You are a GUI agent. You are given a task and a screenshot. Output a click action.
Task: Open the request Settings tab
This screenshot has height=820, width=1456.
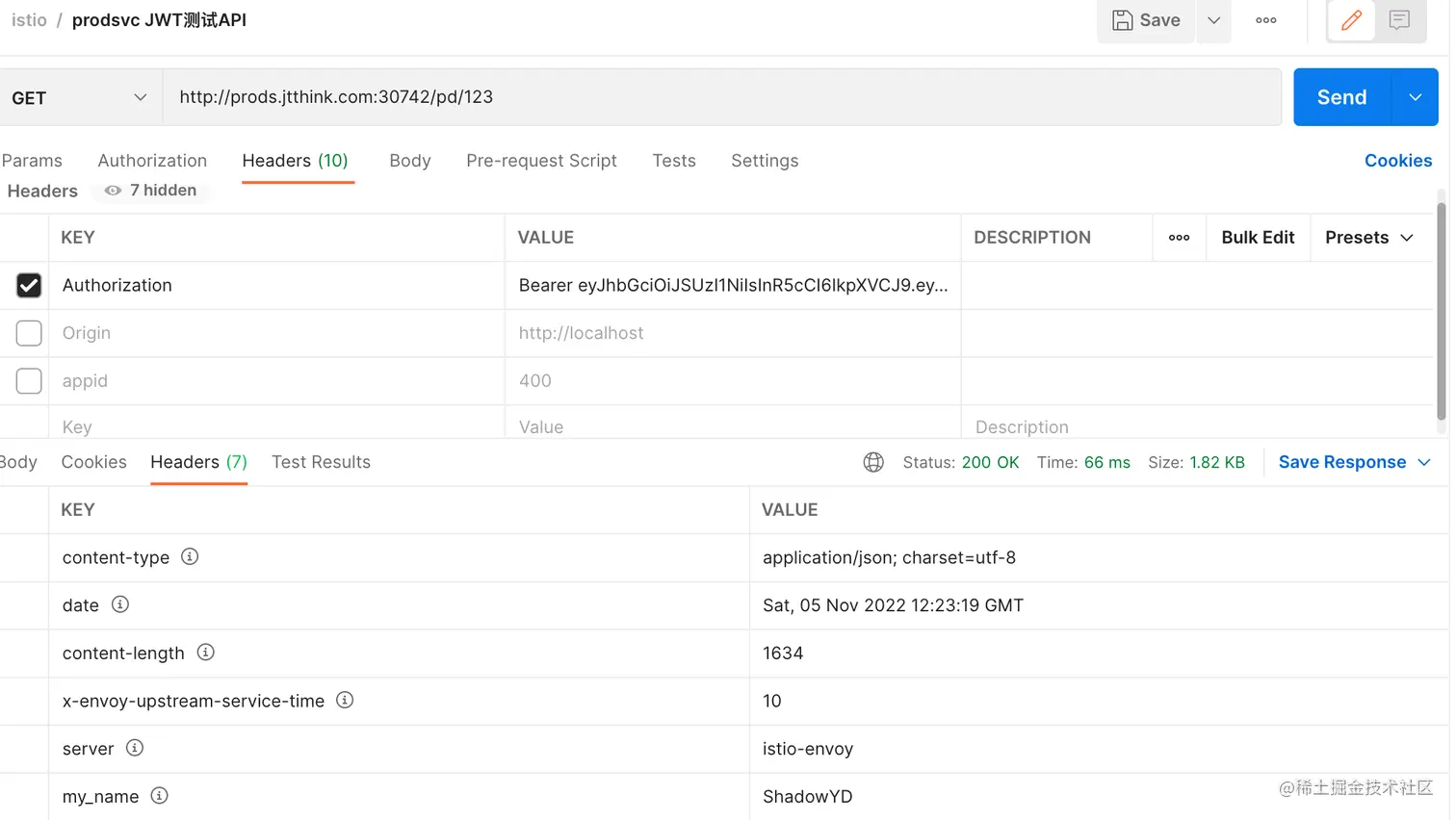pos(765,161)
